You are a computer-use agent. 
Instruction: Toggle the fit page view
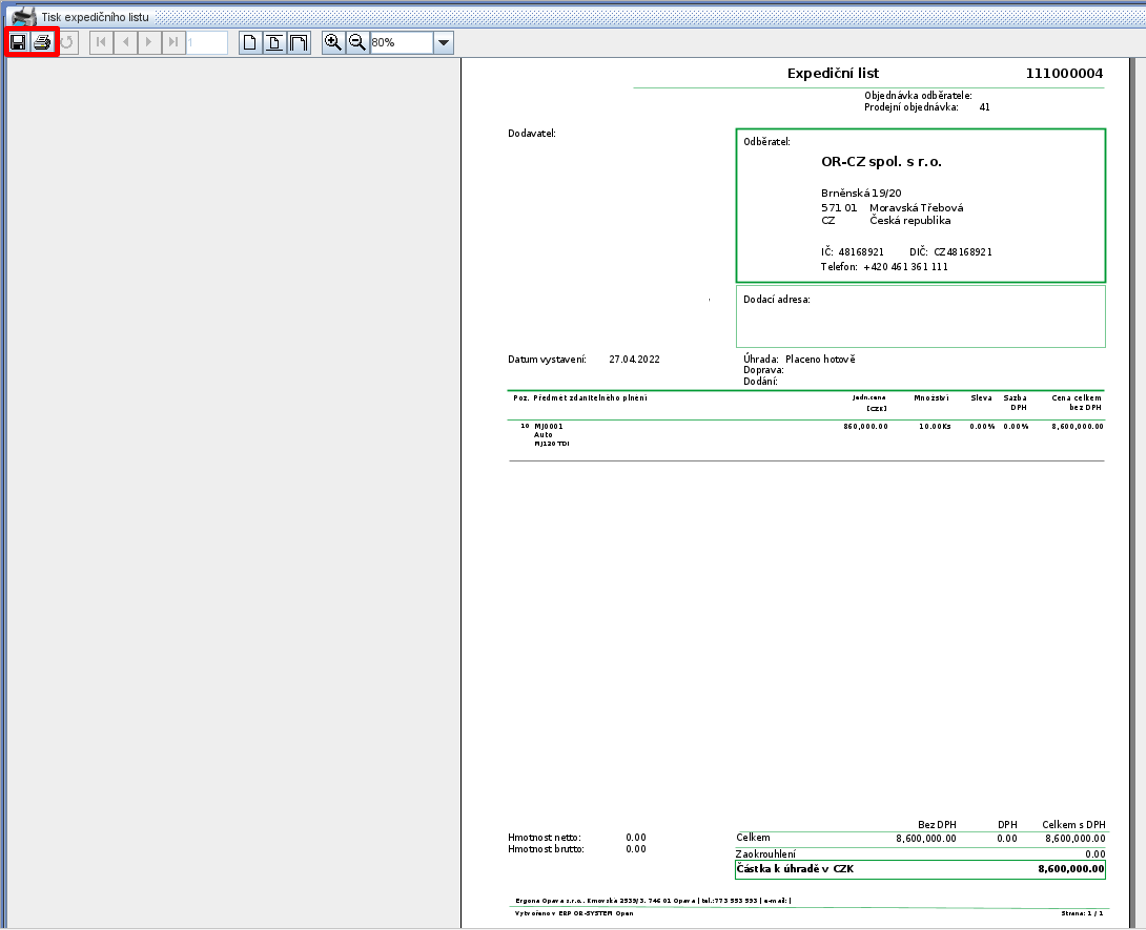pyautogui.click(x=274, y=42)
